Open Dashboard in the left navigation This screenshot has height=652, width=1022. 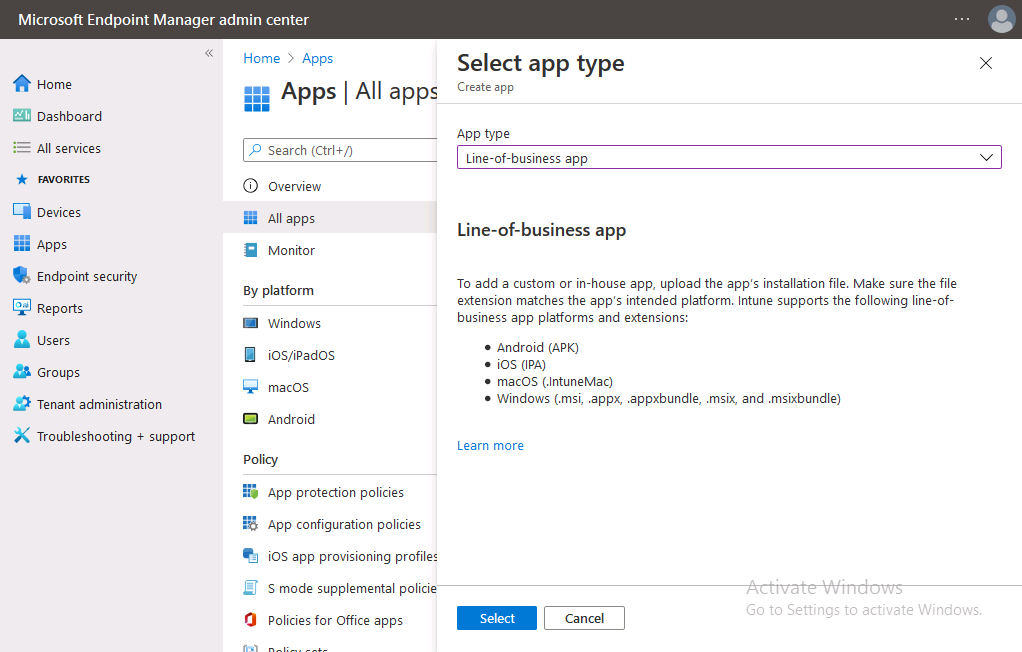69,116
